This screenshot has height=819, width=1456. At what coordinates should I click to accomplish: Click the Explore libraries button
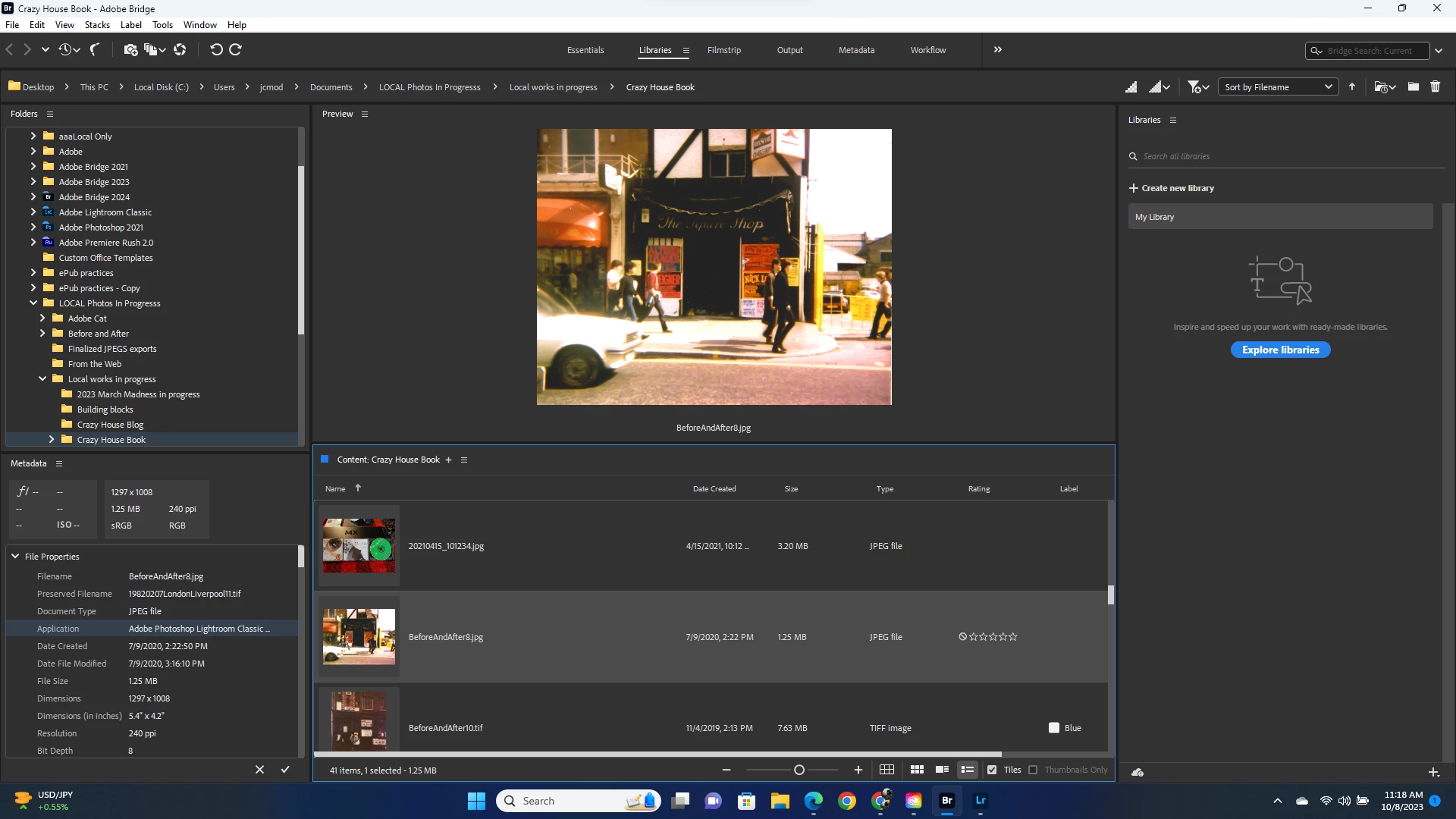(x=1280, y=350)
